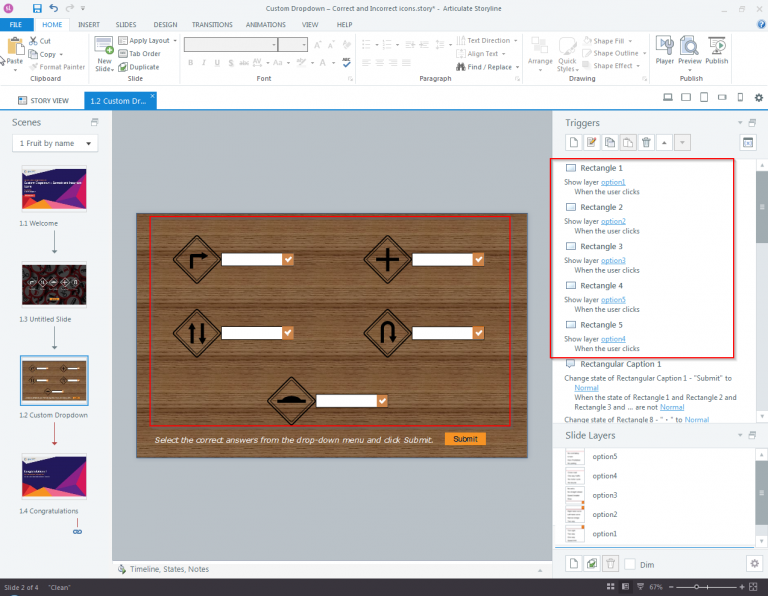Click the checkbox beside the crossroad sign field

point(478,260)
